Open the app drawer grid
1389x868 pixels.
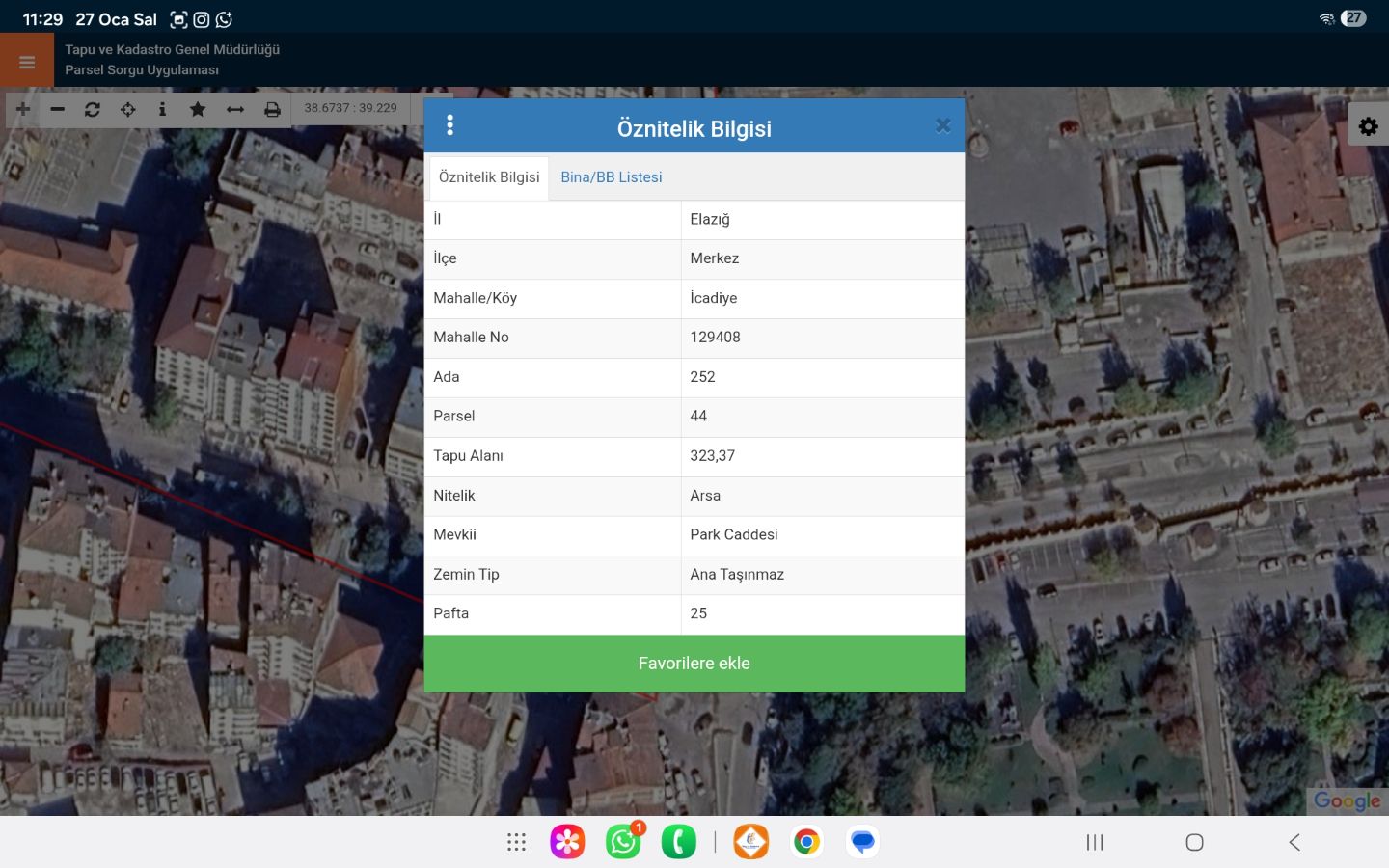517,842
